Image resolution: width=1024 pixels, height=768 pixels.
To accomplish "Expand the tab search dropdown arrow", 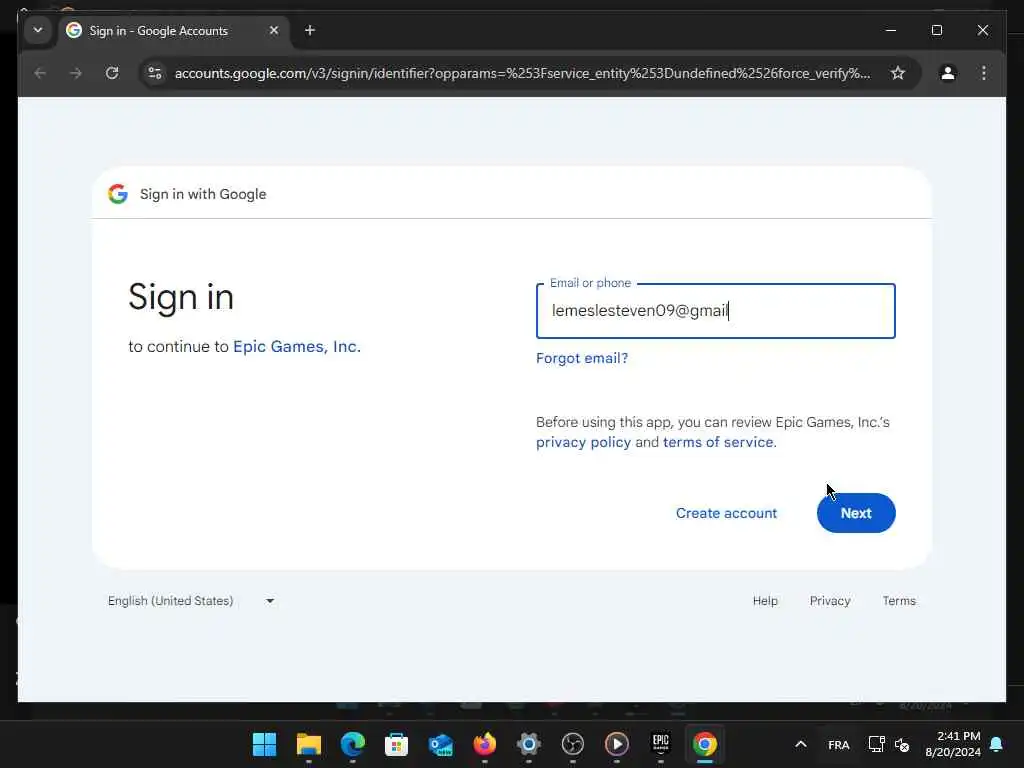I will [38, 31].
